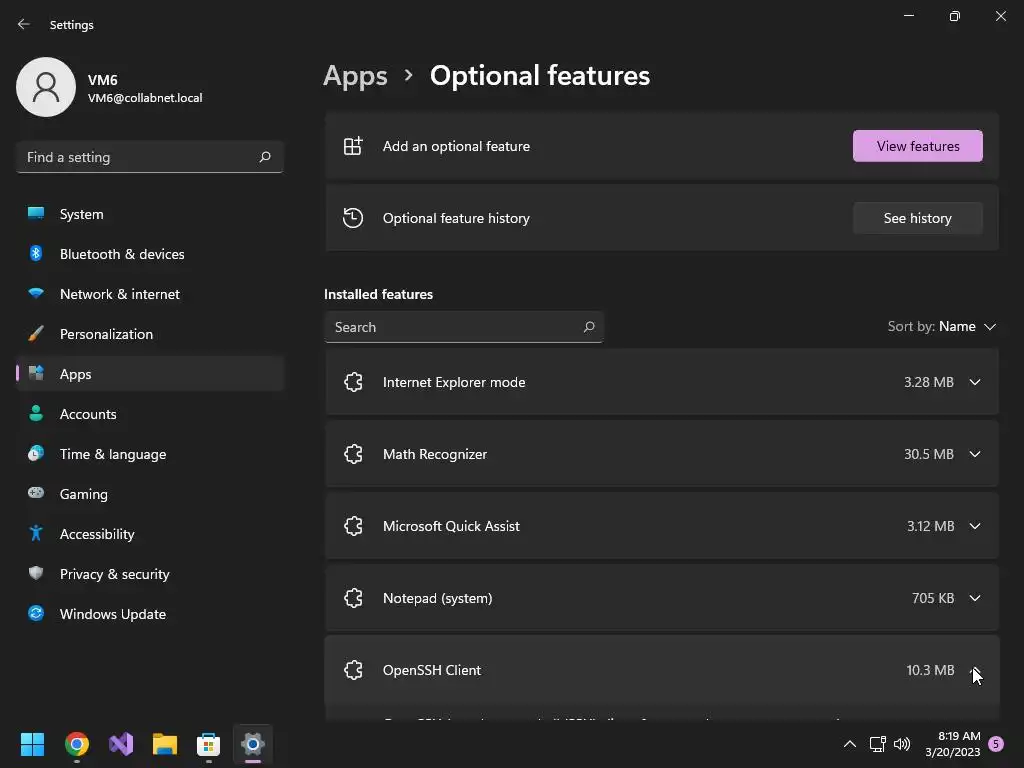The width and height of the screenshot is (1024, 768).
Task: Click the See history button
Action: (917, 218)
